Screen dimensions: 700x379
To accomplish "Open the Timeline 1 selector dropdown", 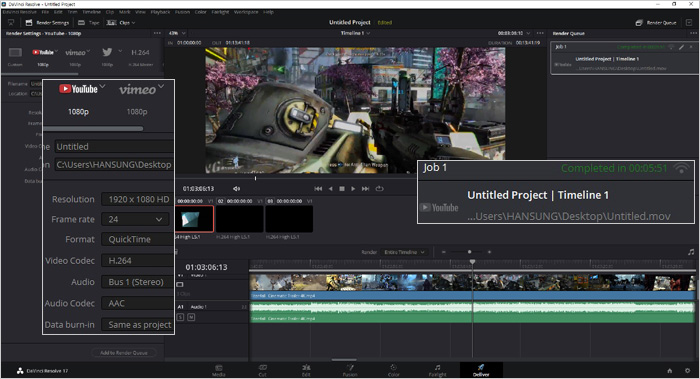I will 355,33.
